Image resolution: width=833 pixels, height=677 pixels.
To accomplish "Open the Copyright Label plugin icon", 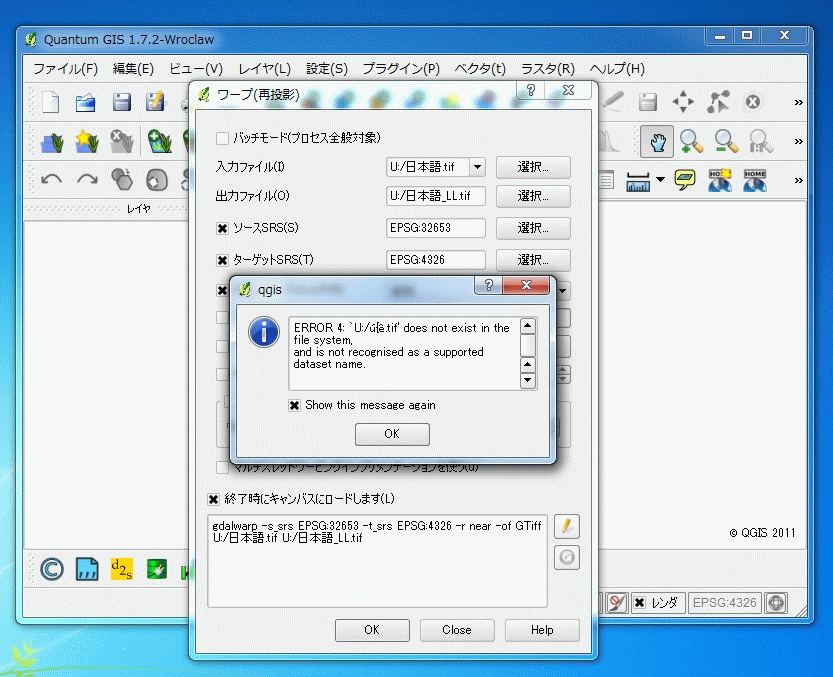I will point(51,569).
